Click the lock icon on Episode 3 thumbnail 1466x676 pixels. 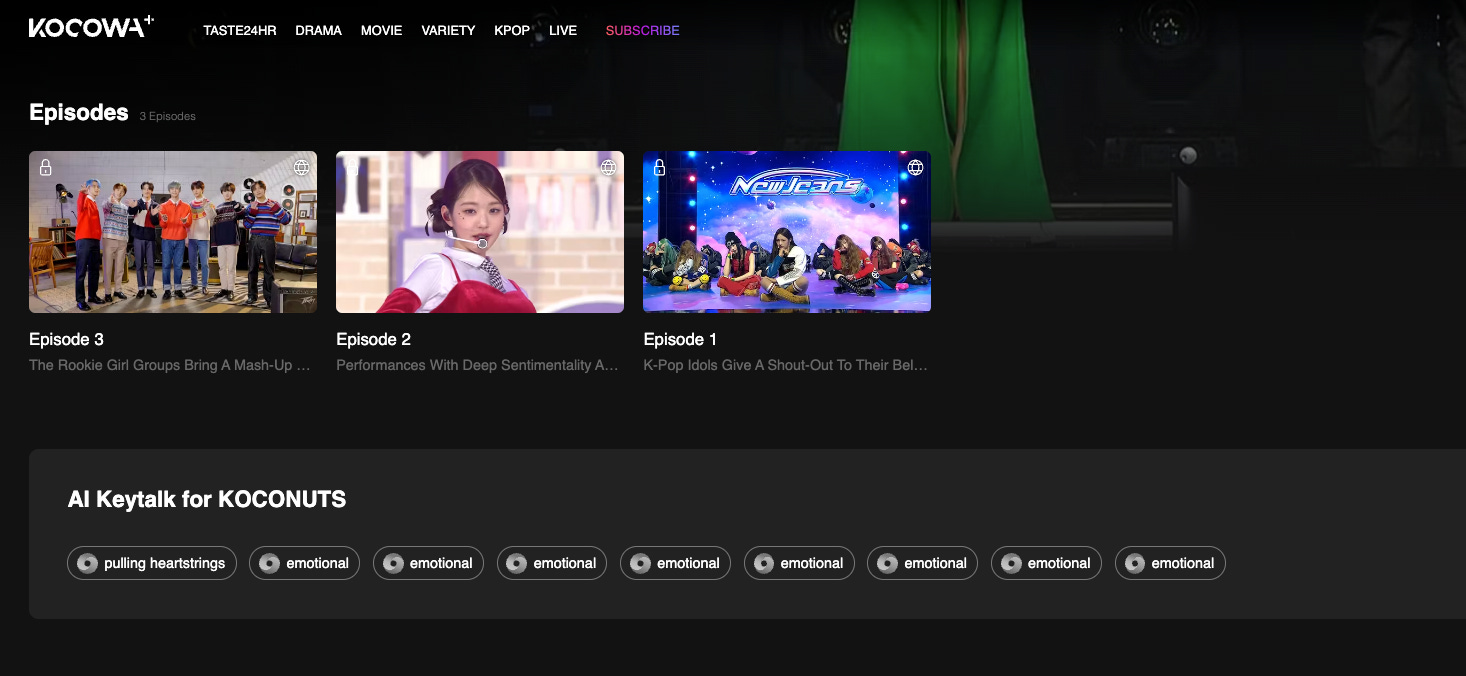coord(46,167)
